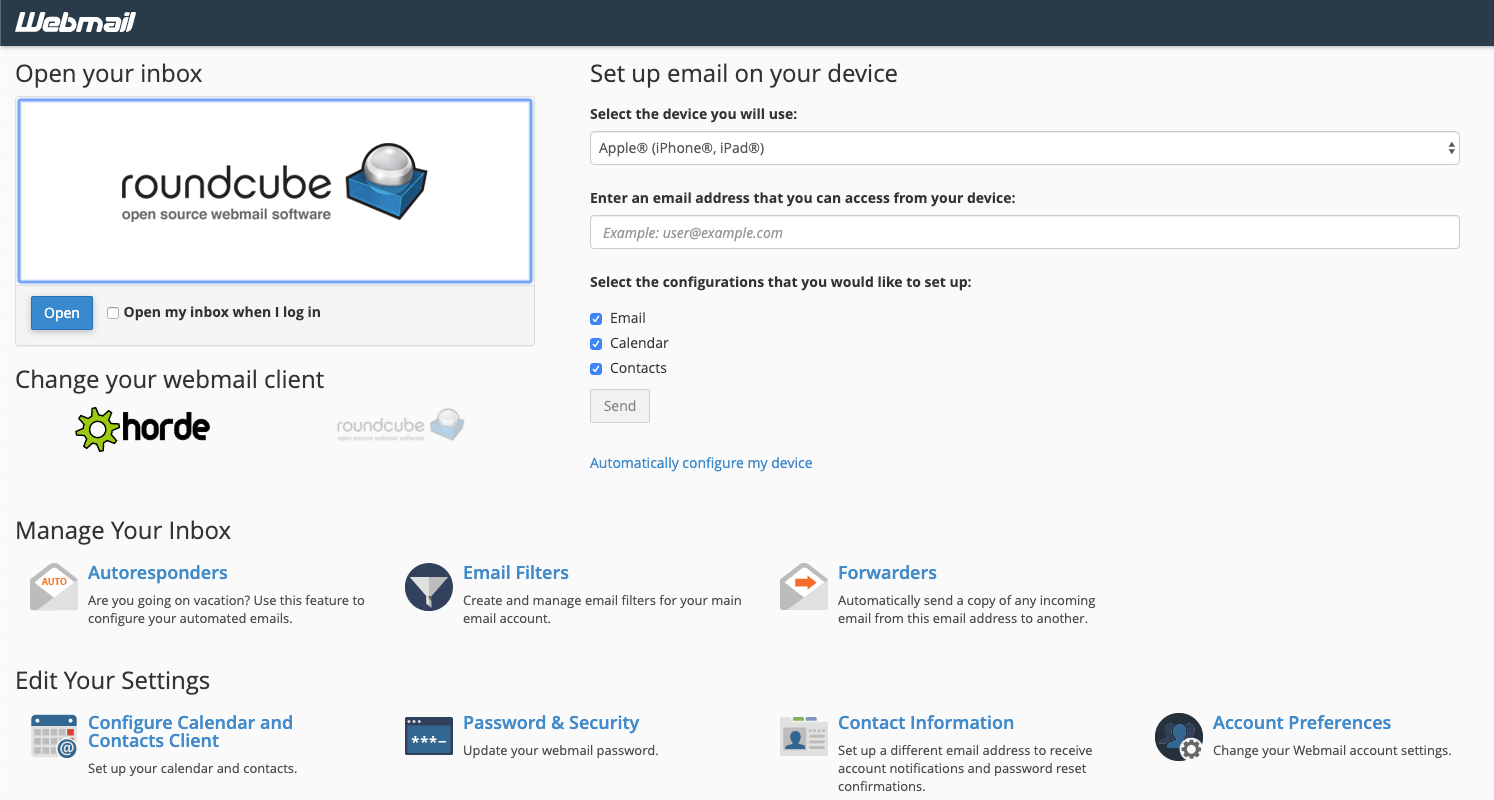The image size is (1494, 800).
Task: Click the Autoresponders envelope icon
Action: point(53,588)
